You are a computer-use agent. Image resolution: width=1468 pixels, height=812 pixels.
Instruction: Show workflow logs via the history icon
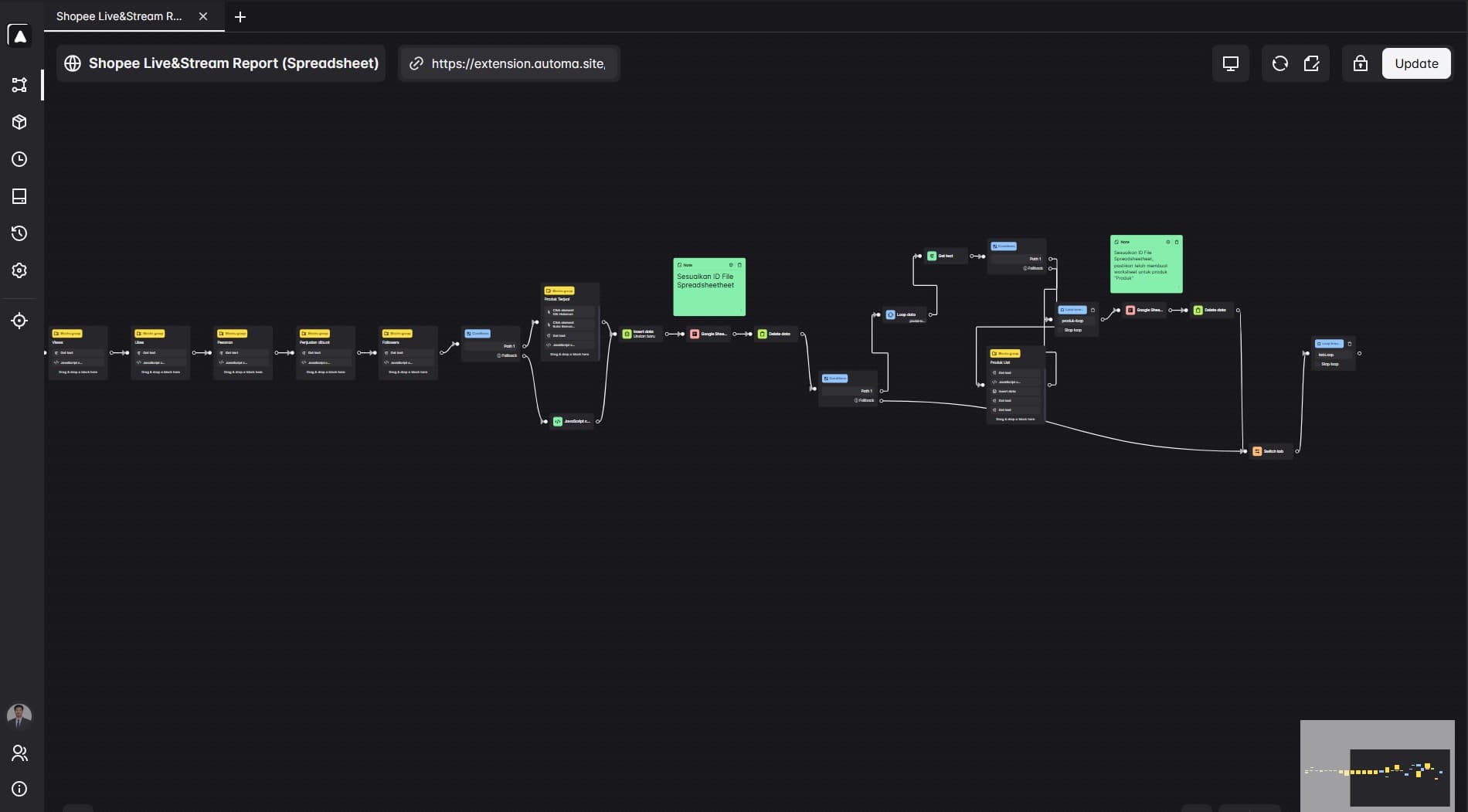19,233
